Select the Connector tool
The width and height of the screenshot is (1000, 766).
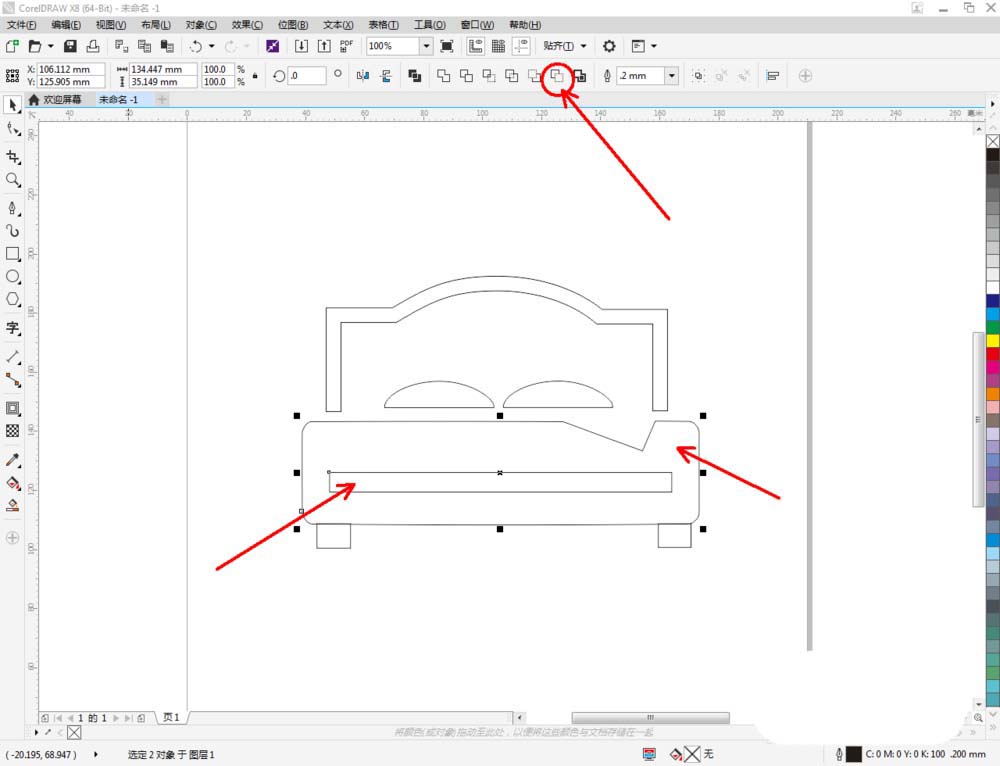tap(12, 380)
